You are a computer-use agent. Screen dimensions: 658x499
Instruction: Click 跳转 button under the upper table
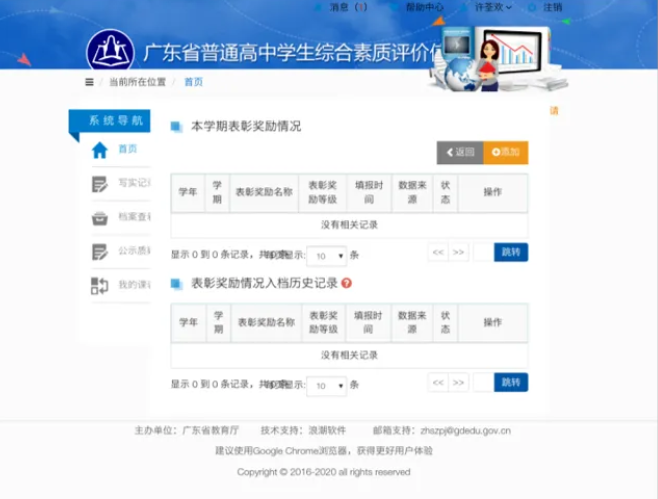pos(510,253)
